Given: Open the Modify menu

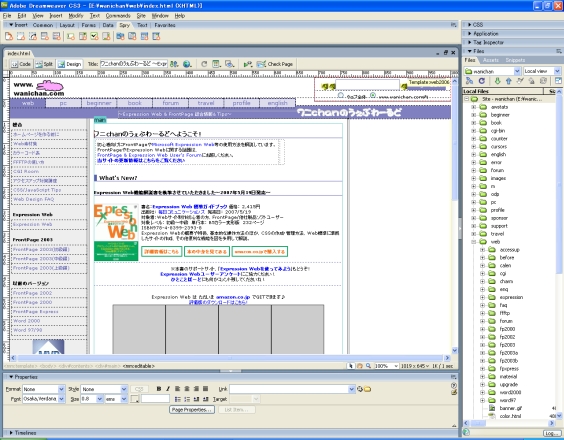Looking at the screenshot, I should tap(76, 15).
